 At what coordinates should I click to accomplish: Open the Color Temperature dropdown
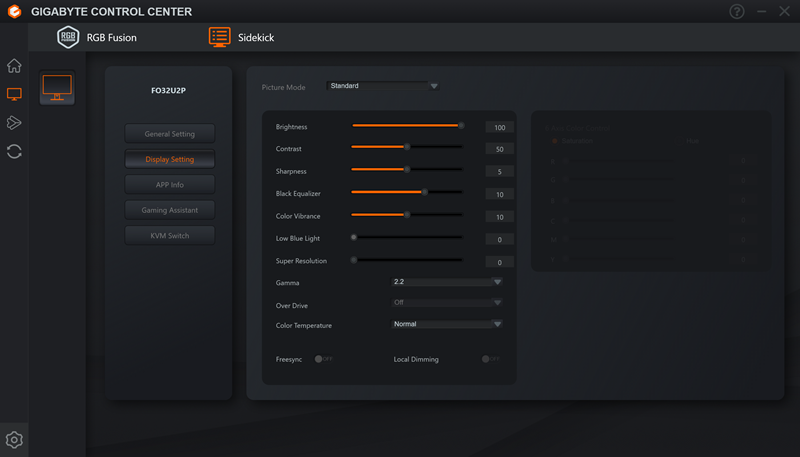(497, 324)
